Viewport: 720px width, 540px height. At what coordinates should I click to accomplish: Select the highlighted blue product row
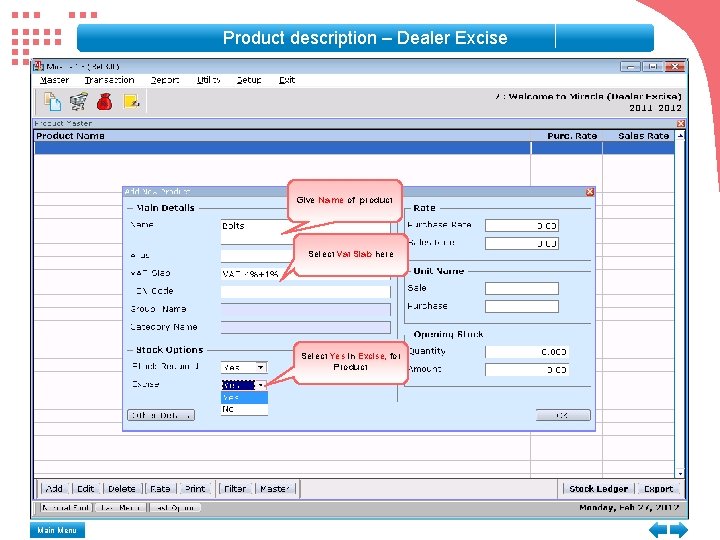(354, 148)
